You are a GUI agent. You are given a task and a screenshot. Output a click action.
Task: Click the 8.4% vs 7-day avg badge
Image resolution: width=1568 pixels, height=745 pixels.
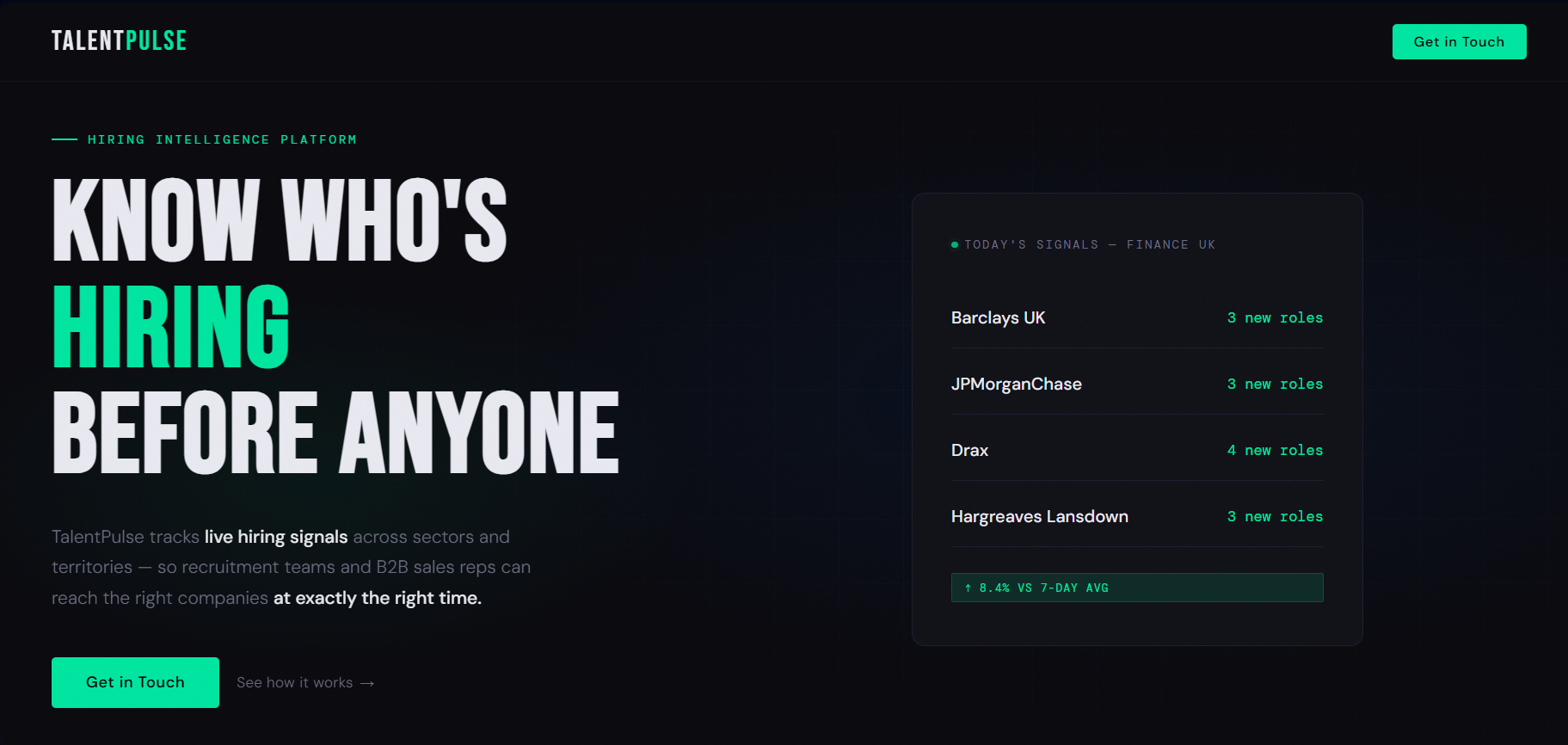[x=1137, y=588]
